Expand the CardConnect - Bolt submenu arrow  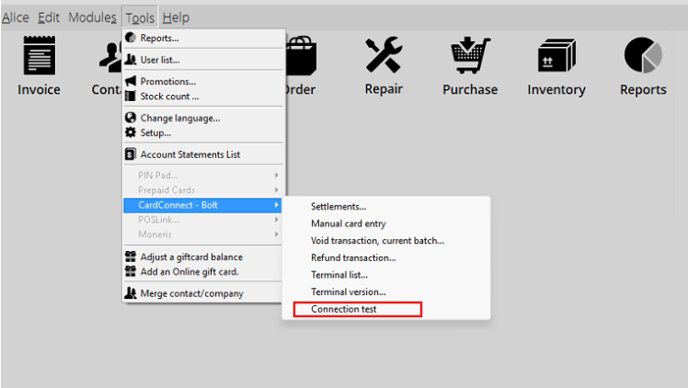point(276,205)
